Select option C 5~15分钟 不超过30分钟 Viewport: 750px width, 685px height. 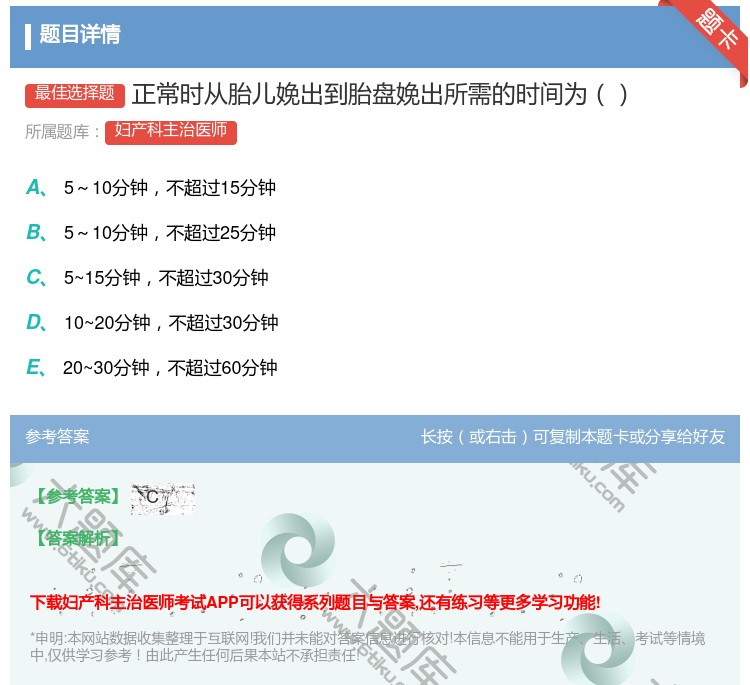pos(147,278)
